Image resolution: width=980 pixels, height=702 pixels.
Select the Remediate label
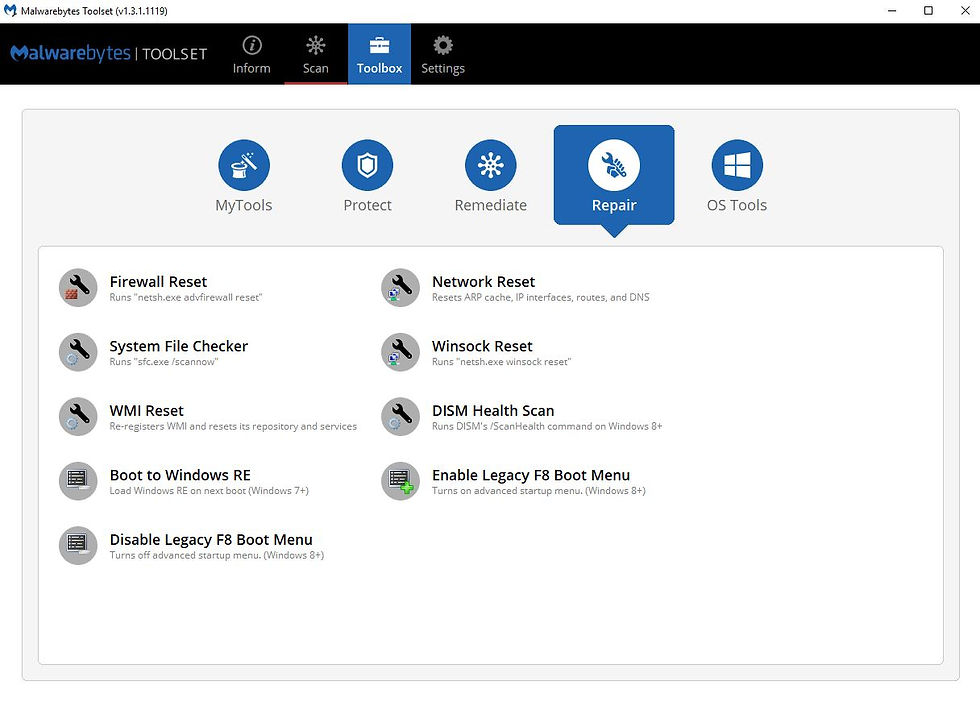[x=491, y=205]
